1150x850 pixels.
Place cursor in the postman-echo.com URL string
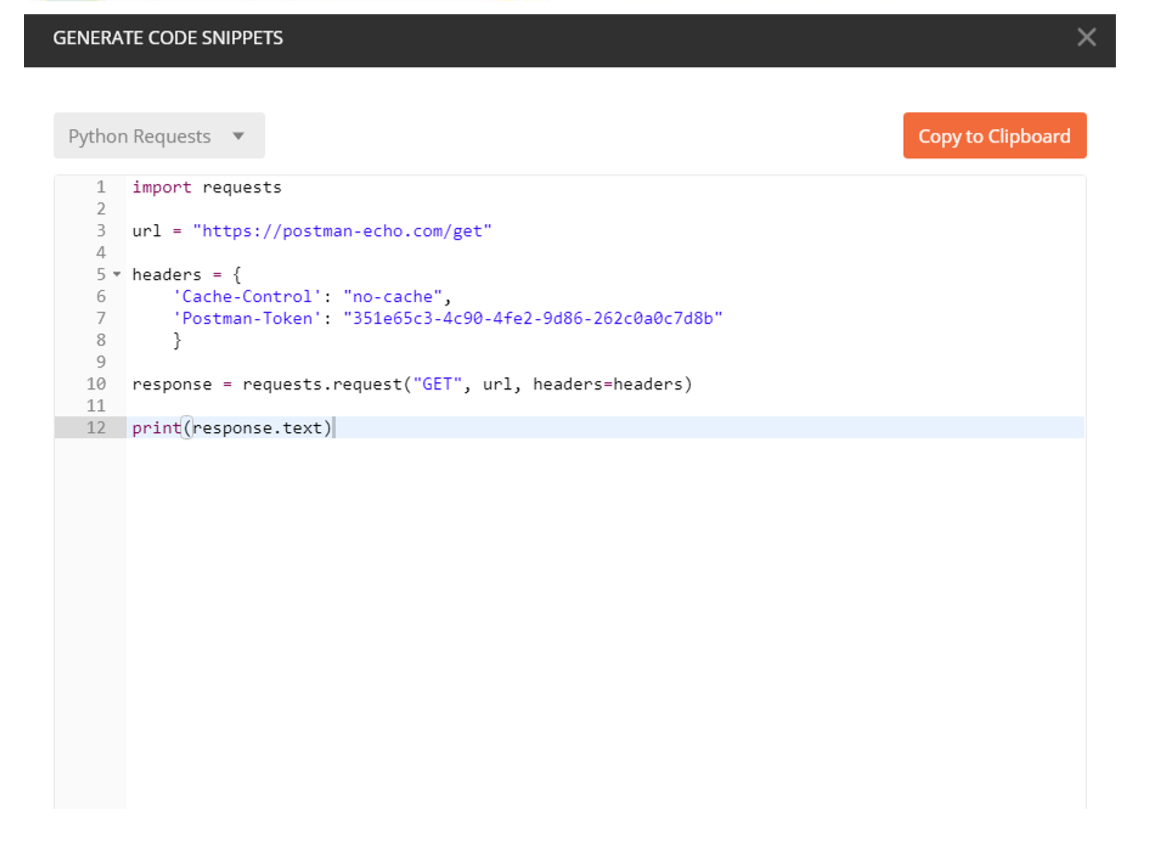coord(342,231)
